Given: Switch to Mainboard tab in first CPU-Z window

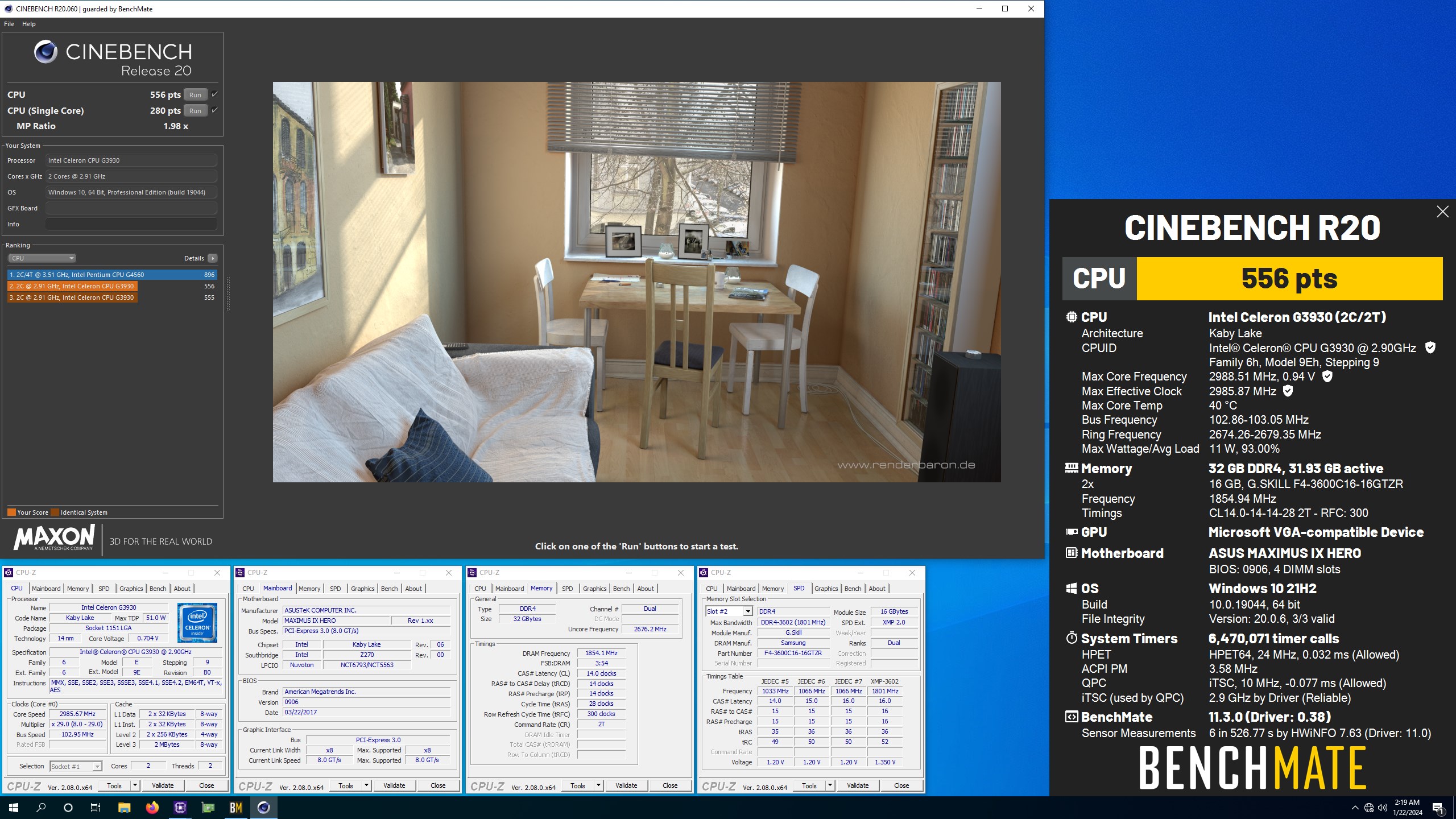Looking at the screenshot, I should pos(46,589).
